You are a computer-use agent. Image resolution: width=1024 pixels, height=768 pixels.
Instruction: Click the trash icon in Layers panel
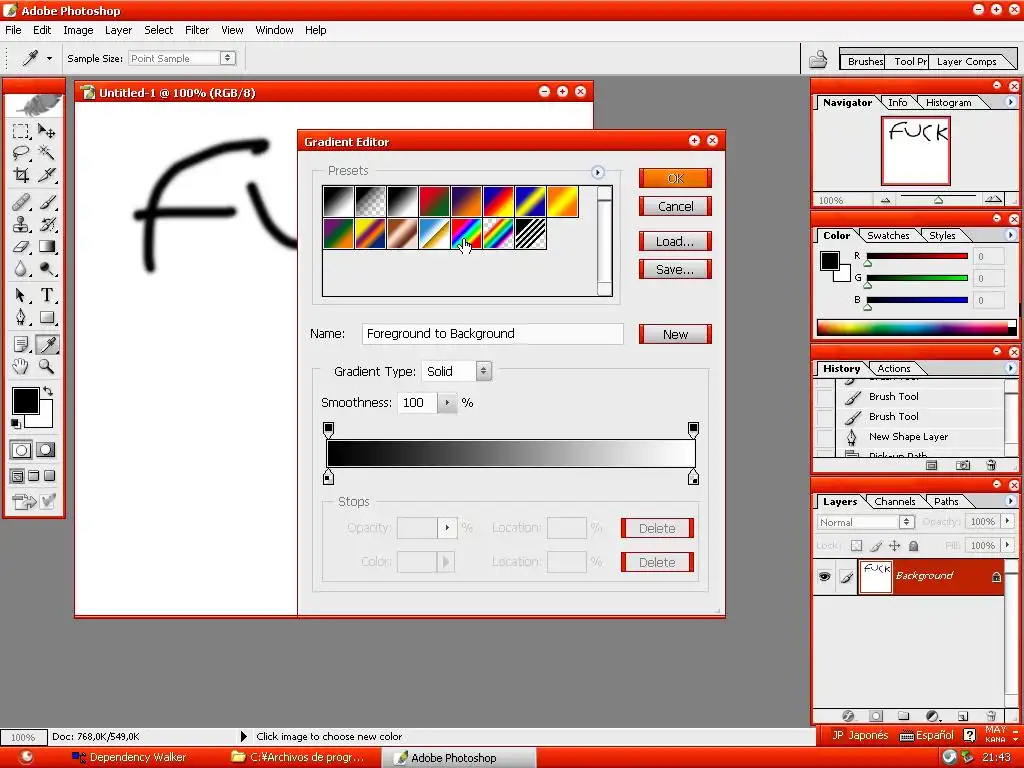(991, 716)
